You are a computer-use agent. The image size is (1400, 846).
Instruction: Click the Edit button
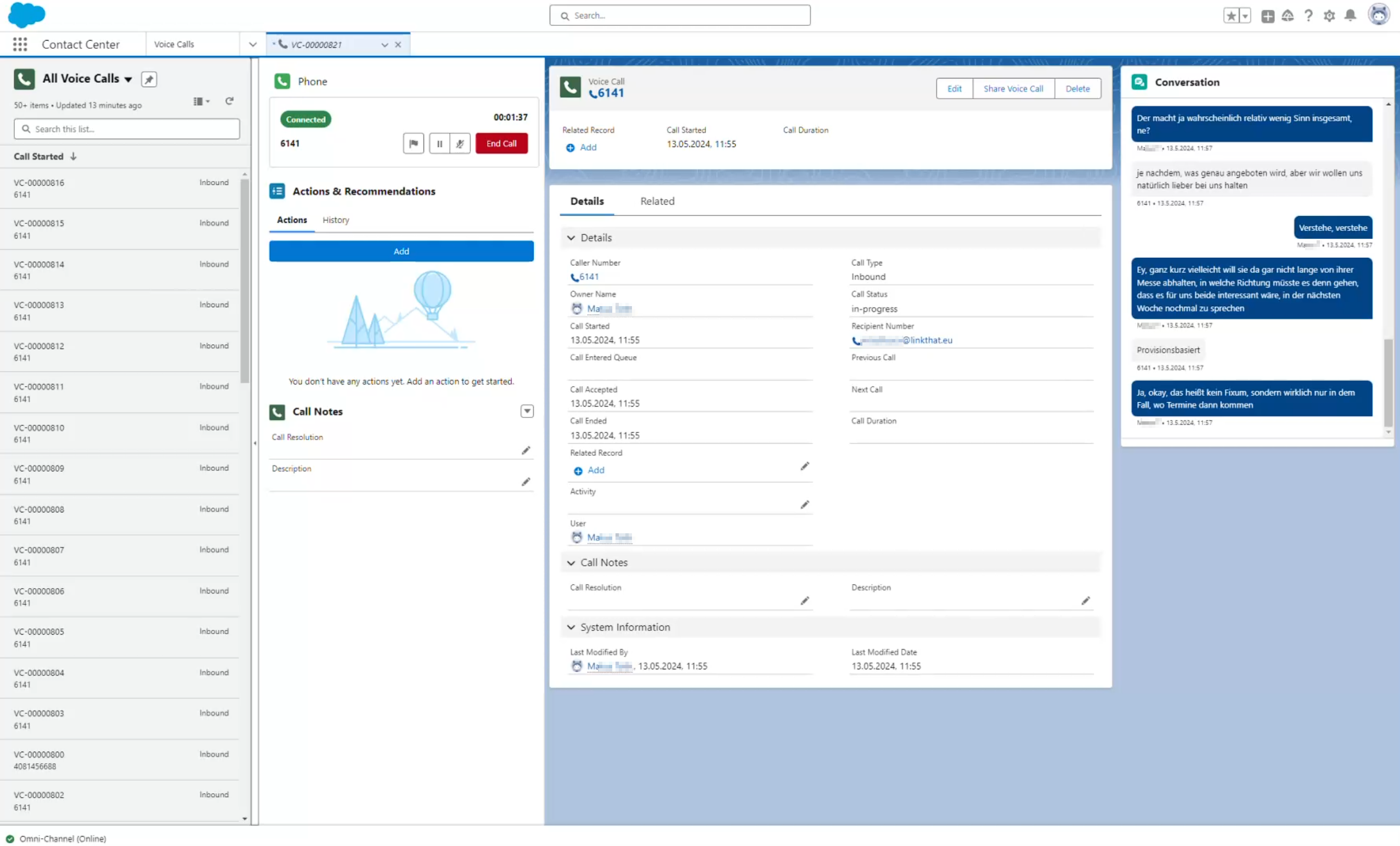pyautogui.click(x=955, y=89)
